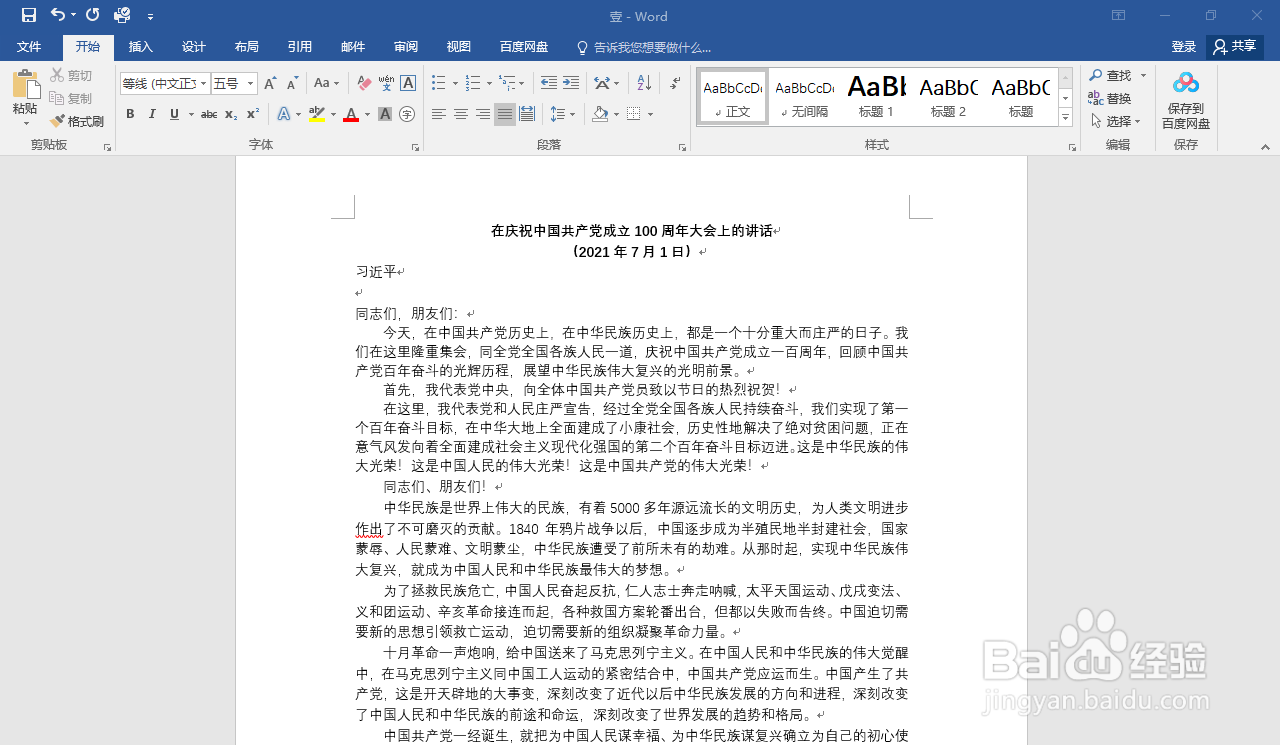Redo the last action
1280x745 pixels.
point(93,15)
